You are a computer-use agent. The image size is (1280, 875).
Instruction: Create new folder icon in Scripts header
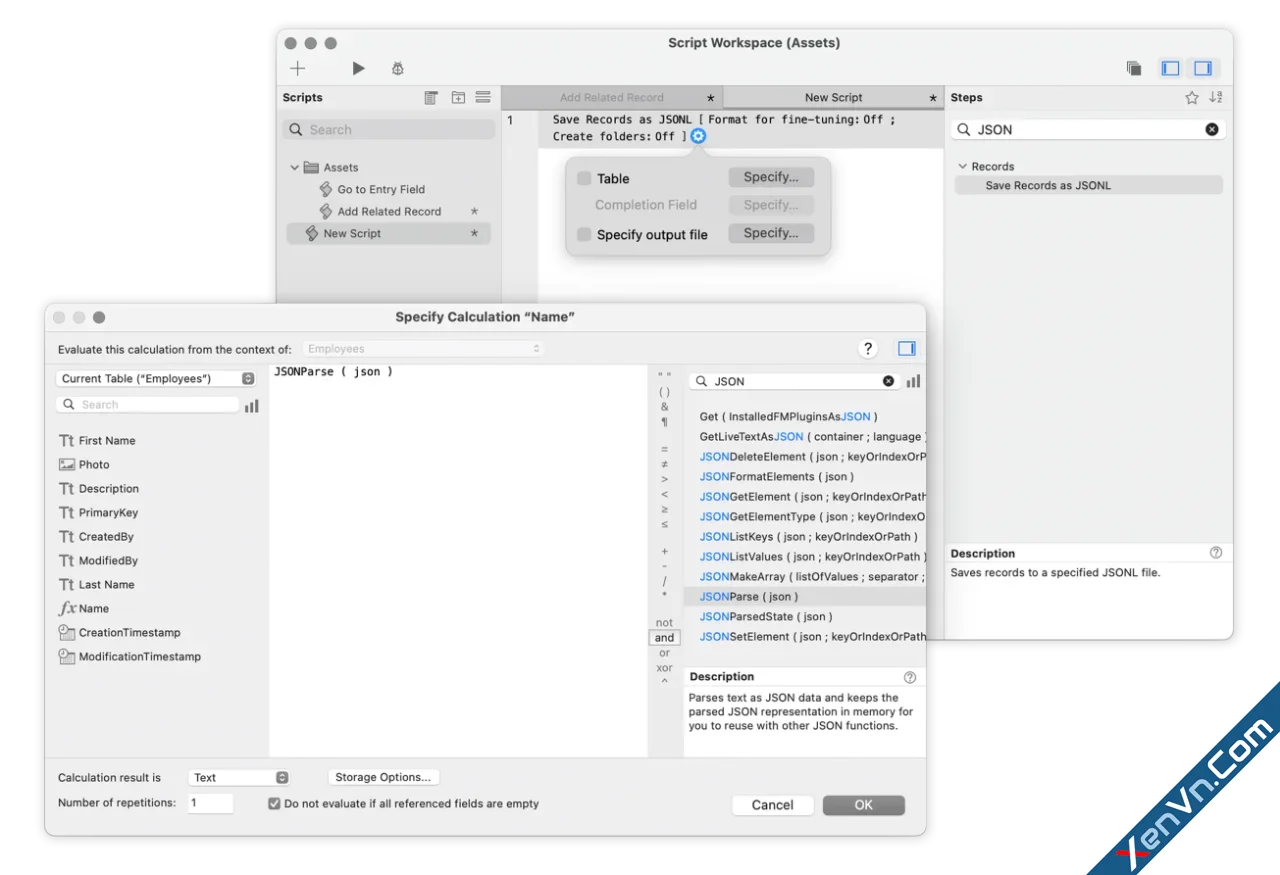[x=458, y=97]
